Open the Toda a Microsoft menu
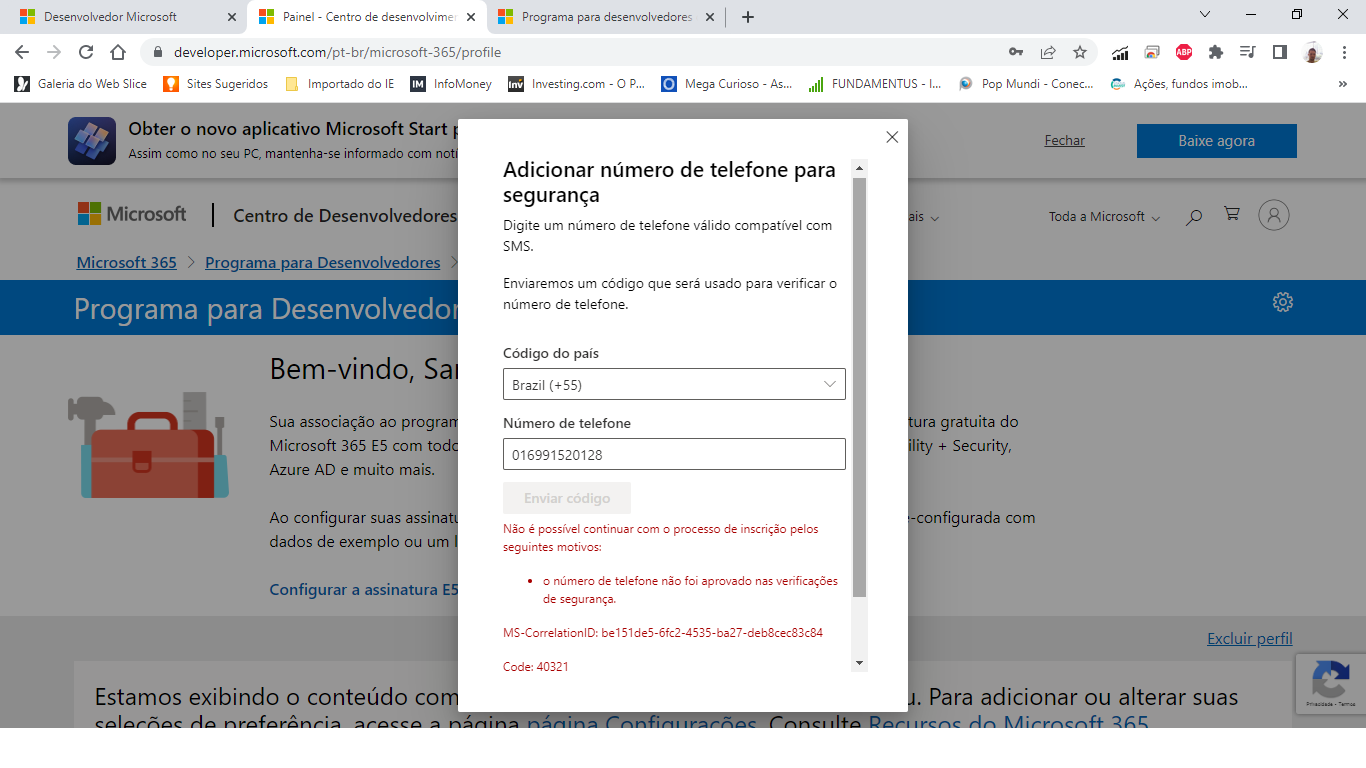This screenshot has width=1366, height=768. coord(1104,217)
